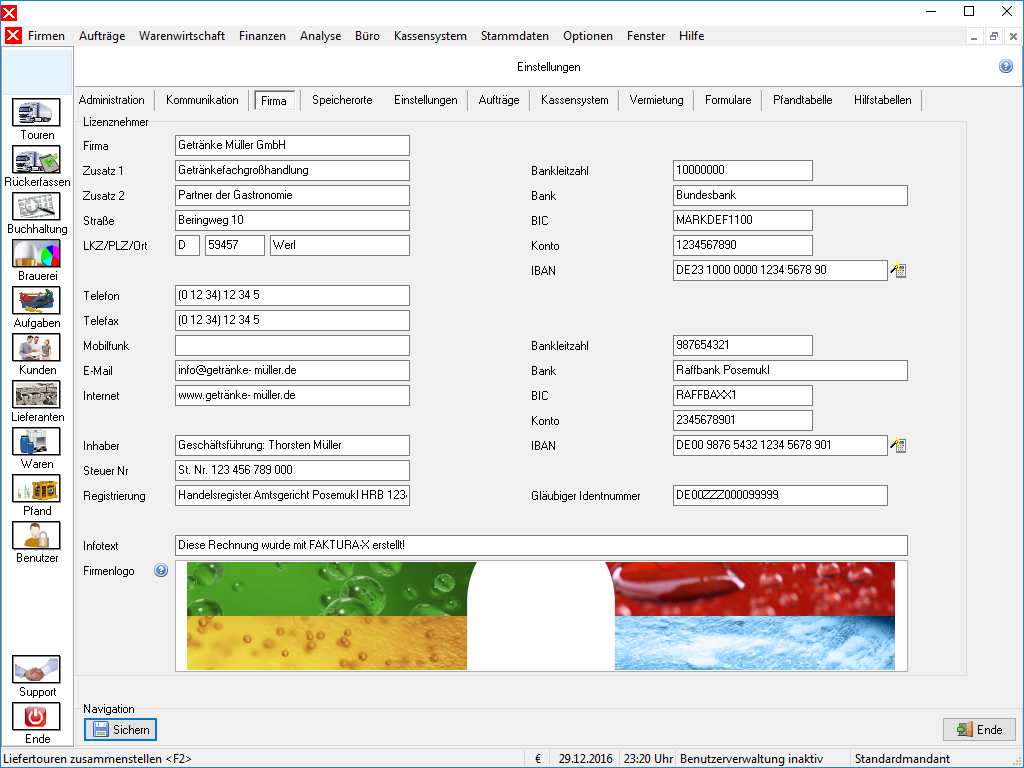Click the IBAN field starting with DE23

coord(780,270)
